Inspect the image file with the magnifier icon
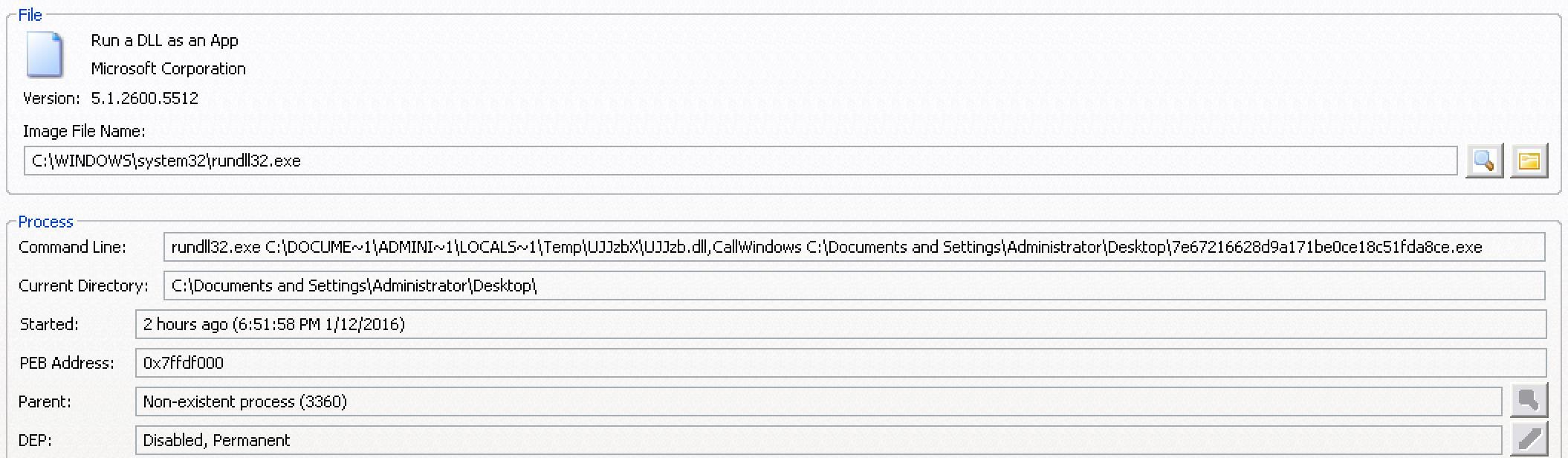1568x458 pixels. 1484,161
